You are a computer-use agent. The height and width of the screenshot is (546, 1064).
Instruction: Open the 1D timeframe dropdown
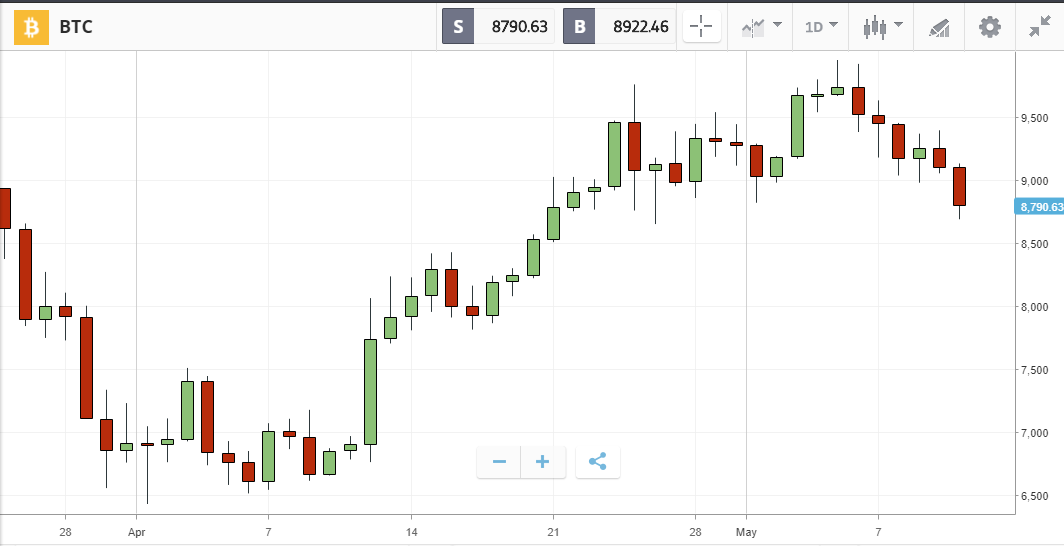tap(821, 27)
